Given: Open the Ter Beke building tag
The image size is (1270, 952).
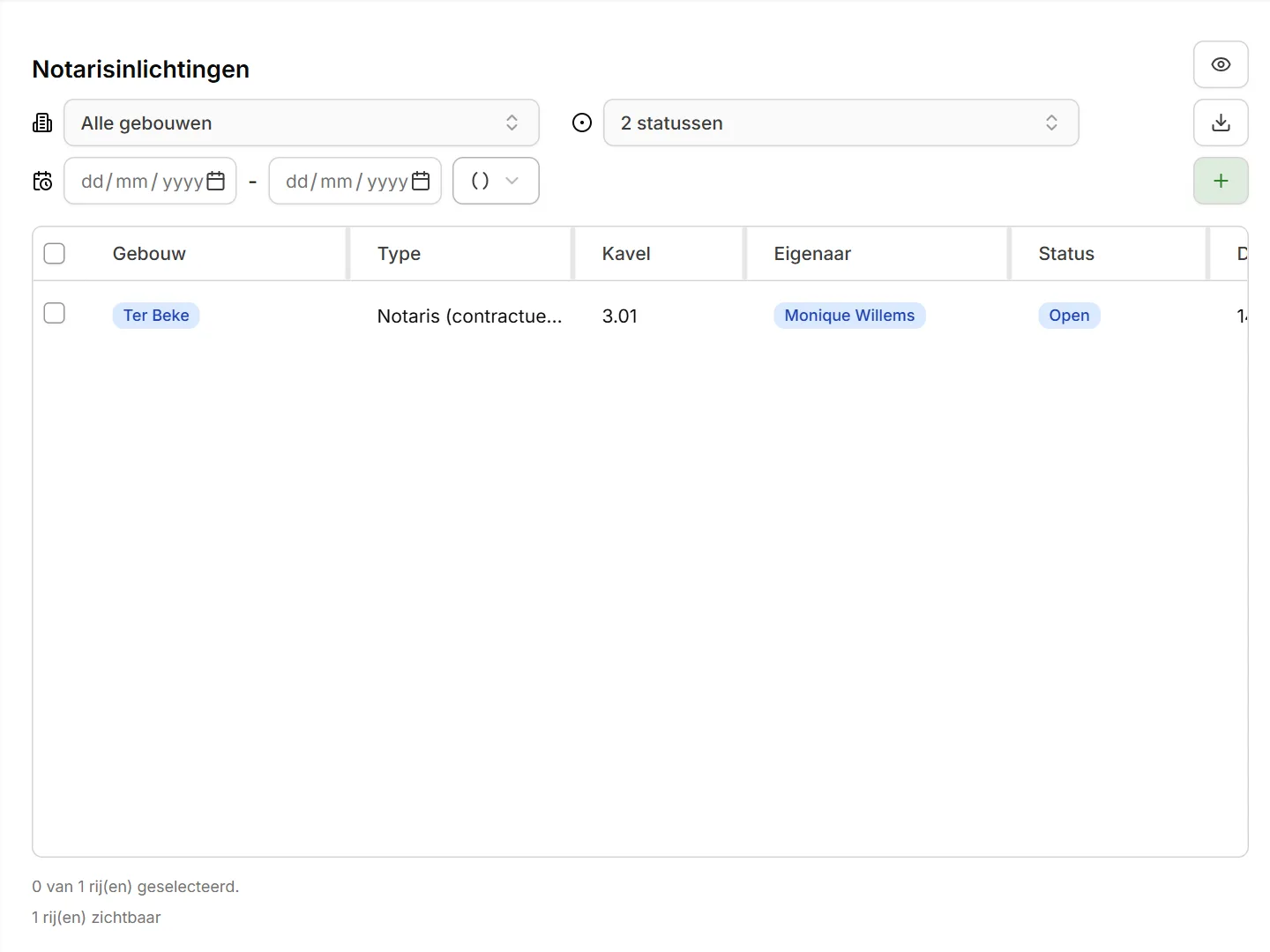Looking at the screenshot, I should click(156, 316).
